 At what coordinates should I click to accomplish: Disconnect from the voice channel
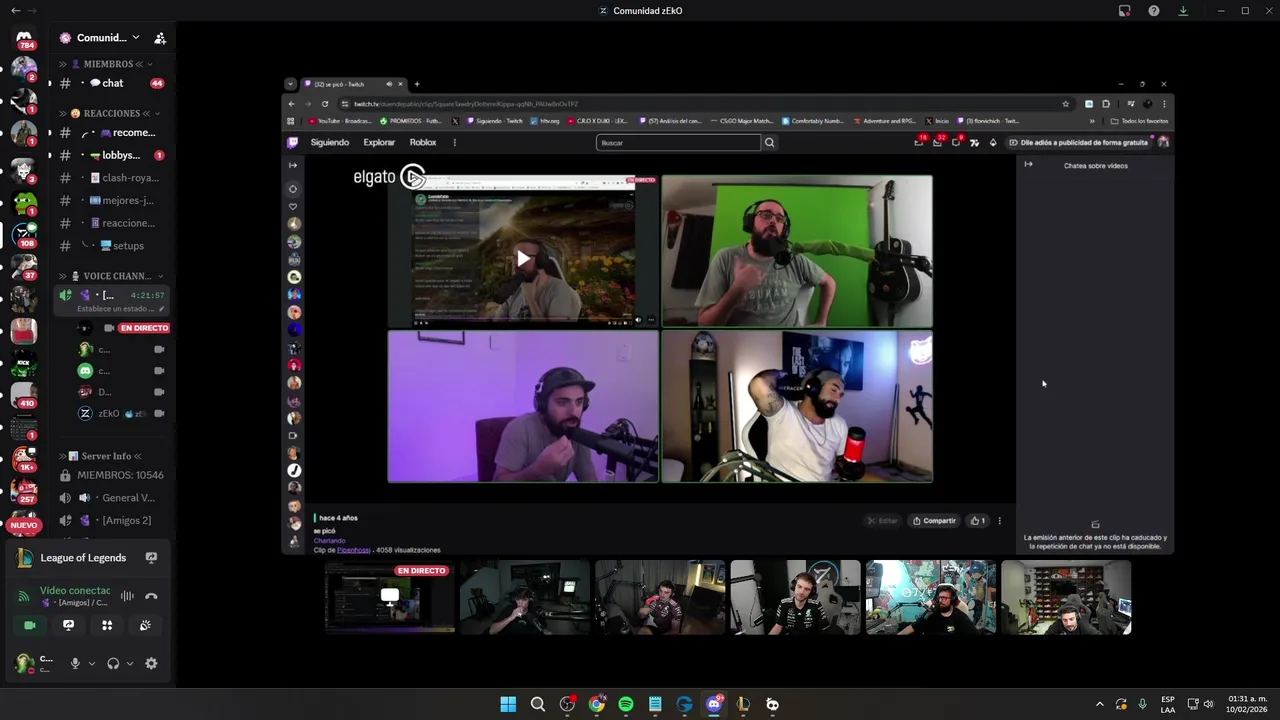151,596
